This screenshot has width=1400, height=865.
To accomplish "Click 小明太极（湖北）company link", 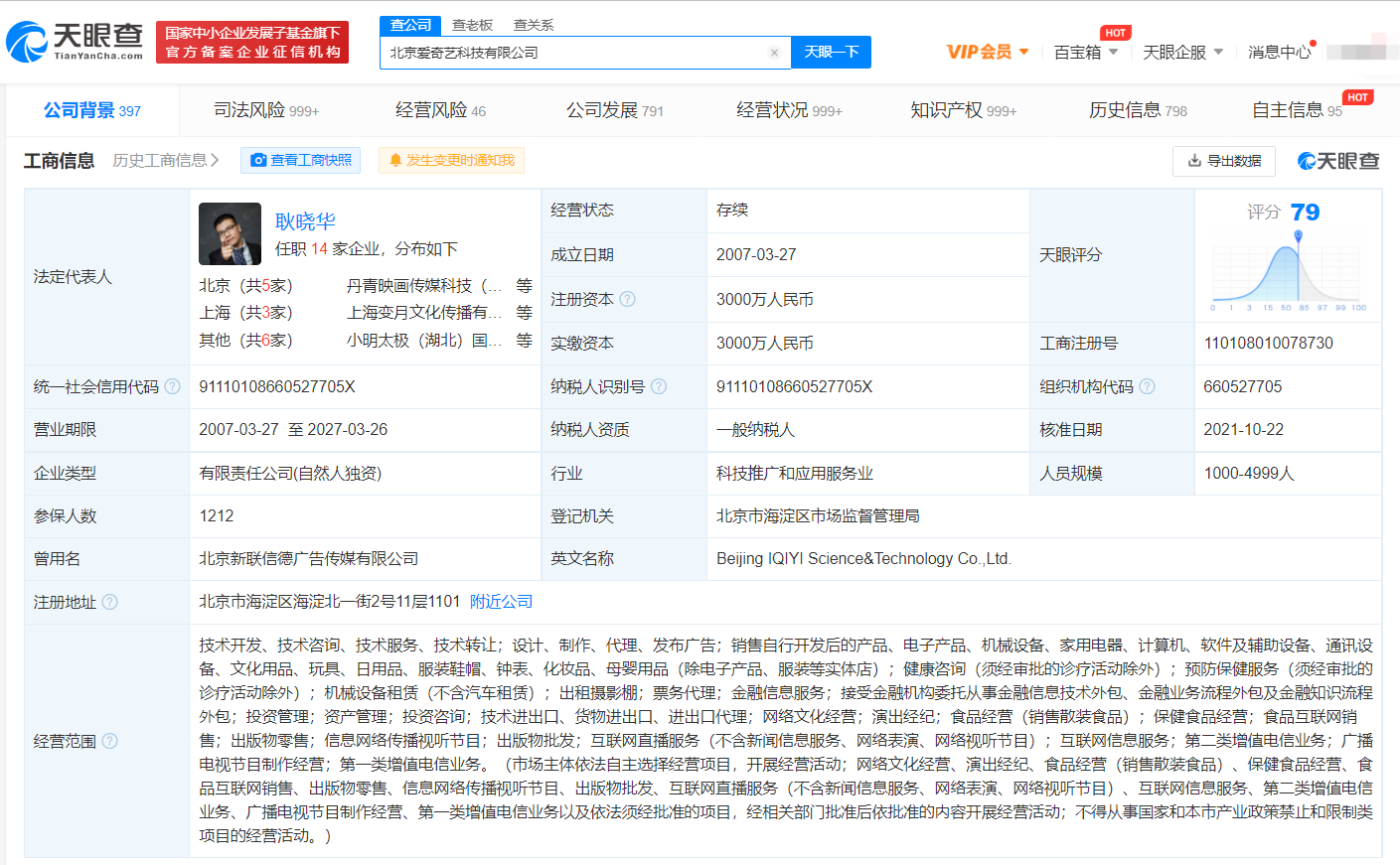I will [424, 341].
